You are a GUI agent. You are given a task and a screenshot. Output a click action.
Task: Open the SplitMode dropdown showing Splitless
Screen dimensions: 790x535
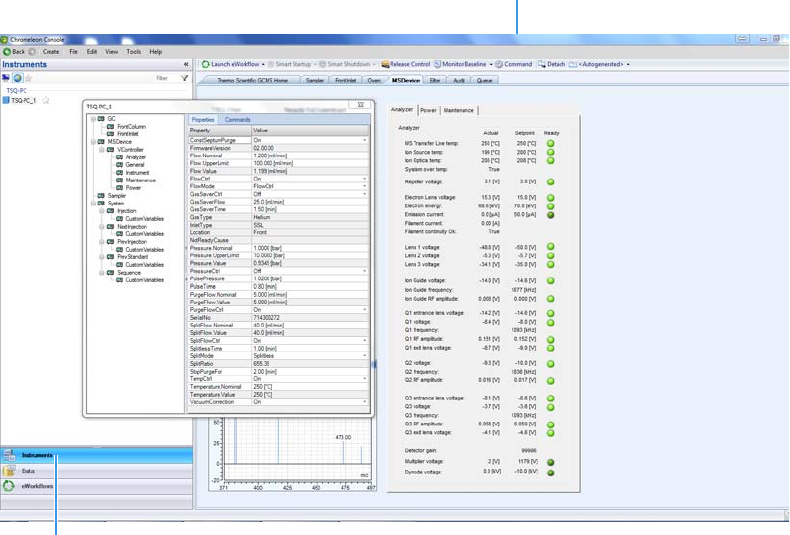pos(365,355)
